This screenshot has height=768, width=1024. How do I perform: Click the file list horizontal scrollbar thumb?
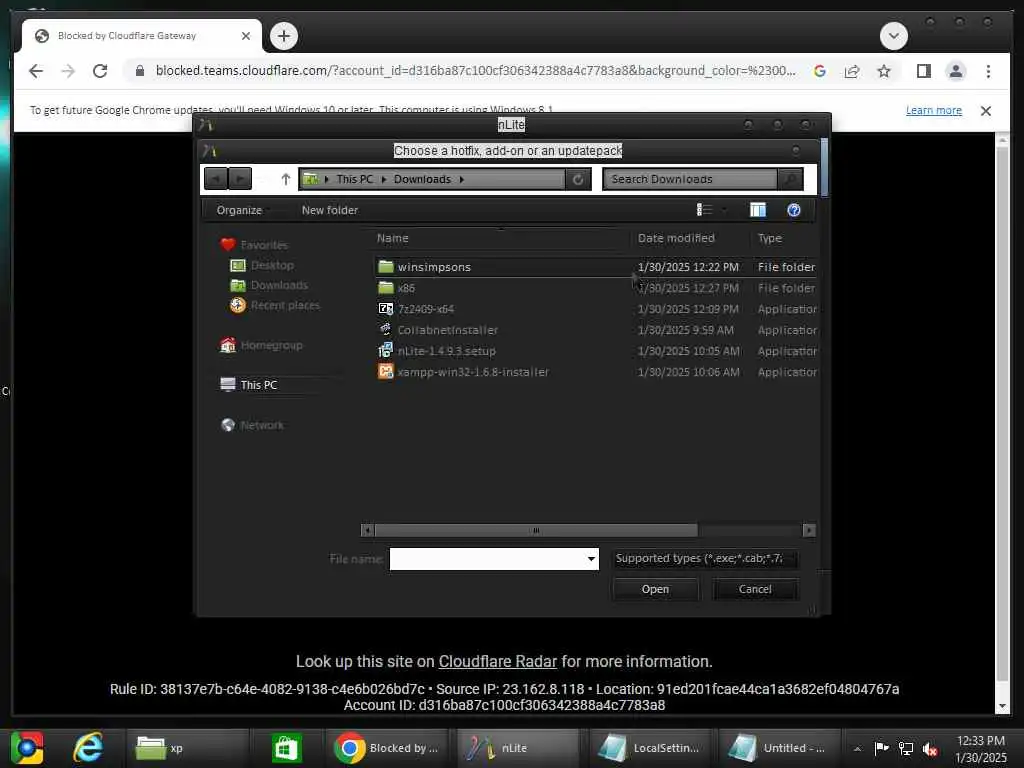[x=536, y=530]
